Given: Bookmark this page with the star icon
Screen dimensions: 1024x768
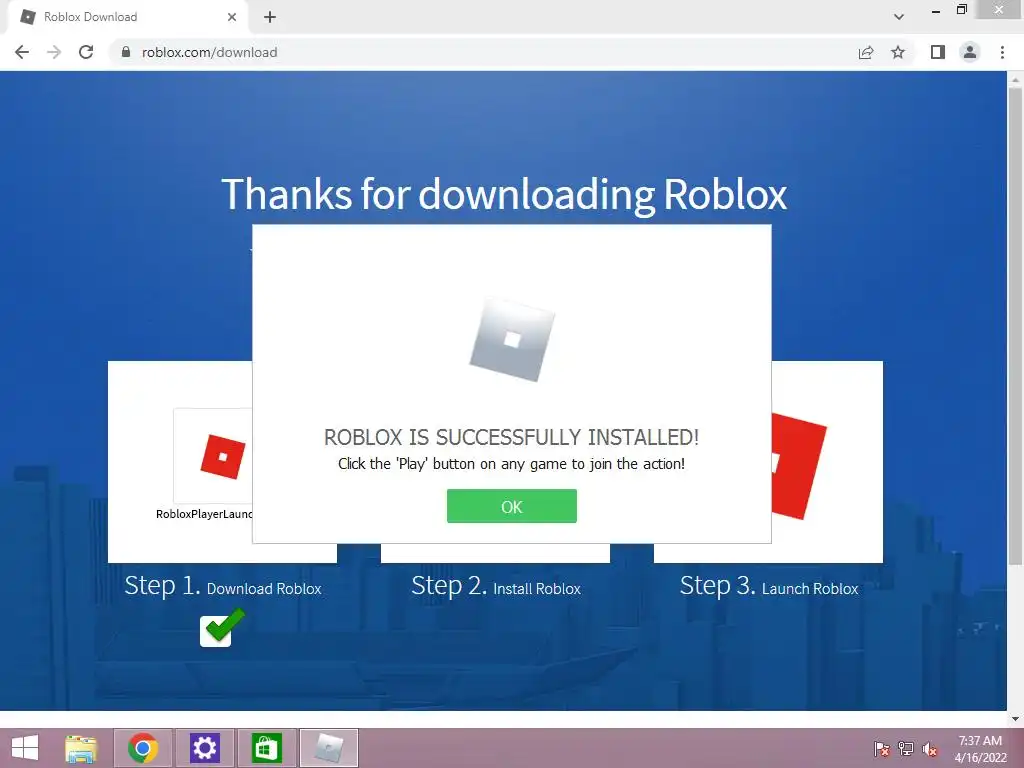Looking at the screenshot, I should point(898,52).
